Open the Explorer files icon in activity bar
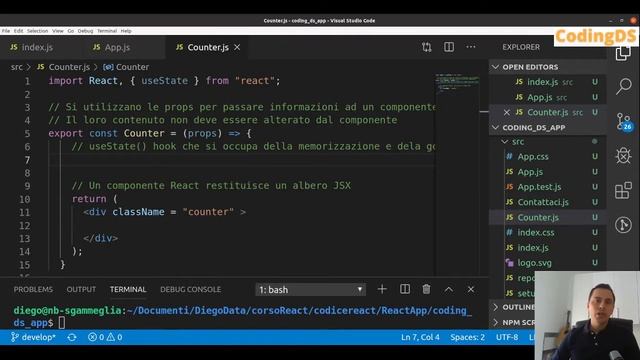 coord(623,53)
